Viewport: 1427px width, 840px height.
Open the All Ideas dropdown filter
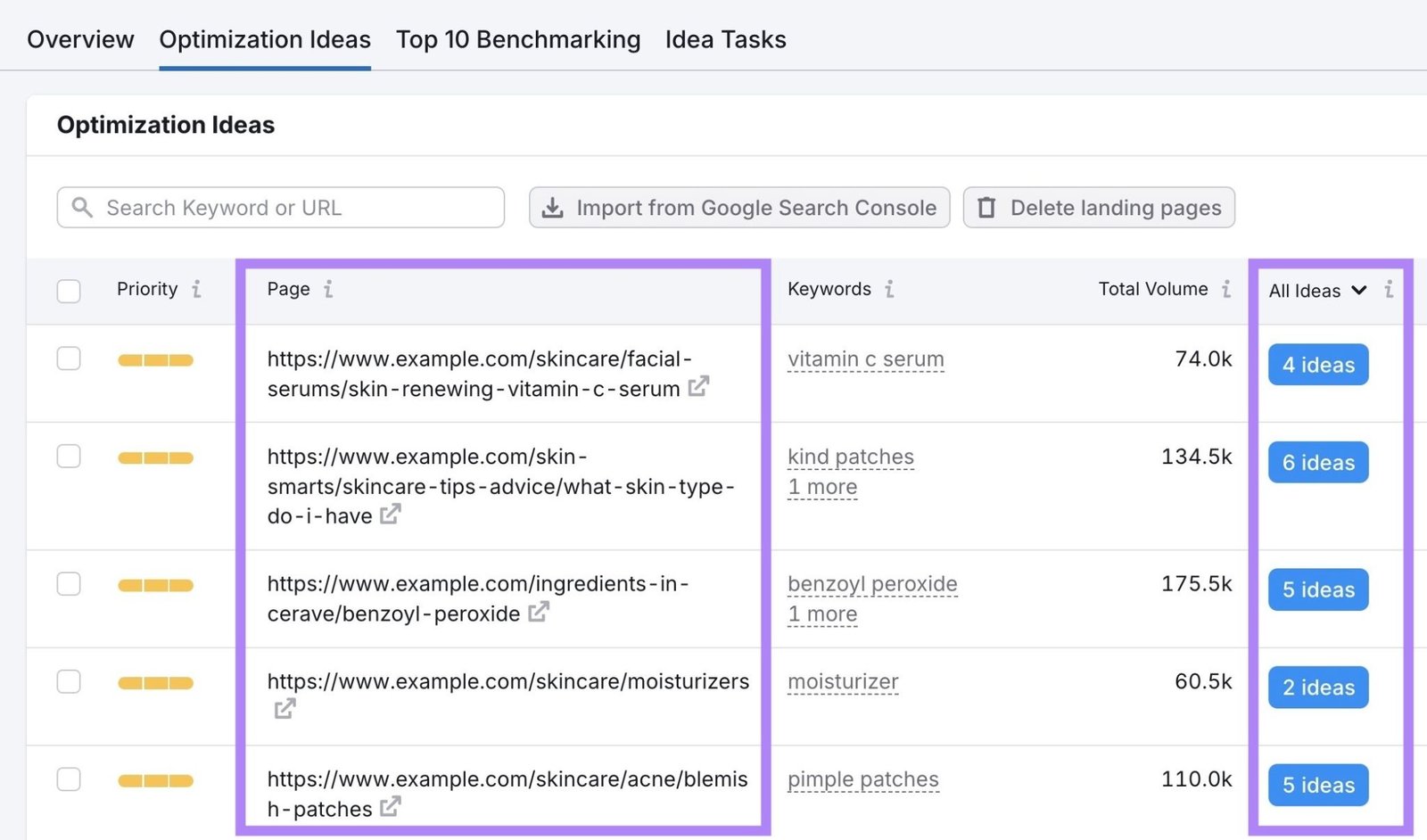click(x=1317, y=291)
